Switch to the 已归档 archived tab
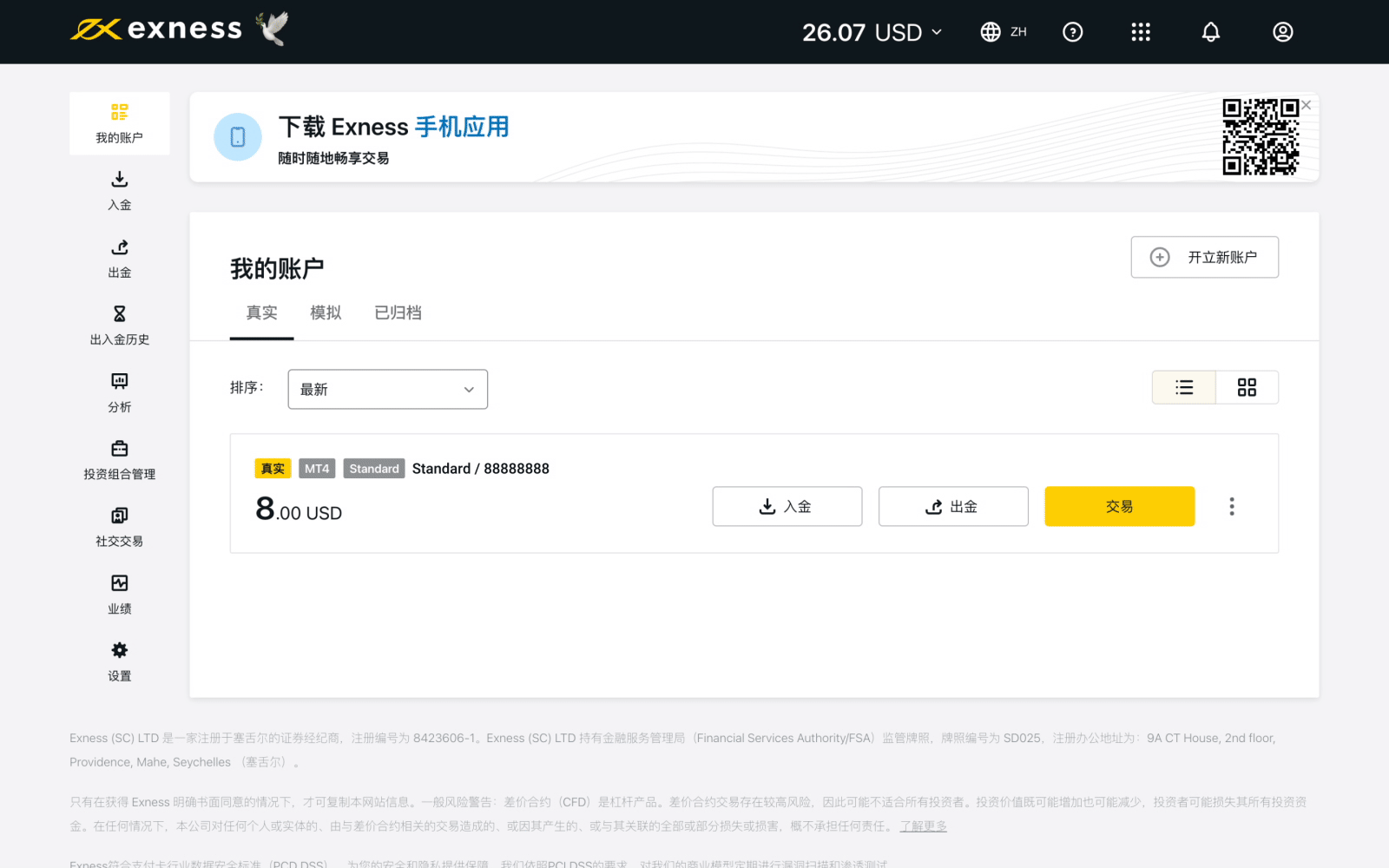Screen dimensions: 1389x868 (398, 313)
